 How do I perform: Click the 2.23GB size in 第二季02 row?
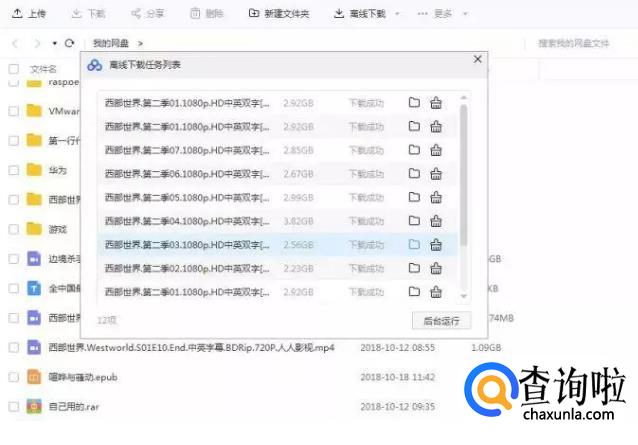(298, 268)
